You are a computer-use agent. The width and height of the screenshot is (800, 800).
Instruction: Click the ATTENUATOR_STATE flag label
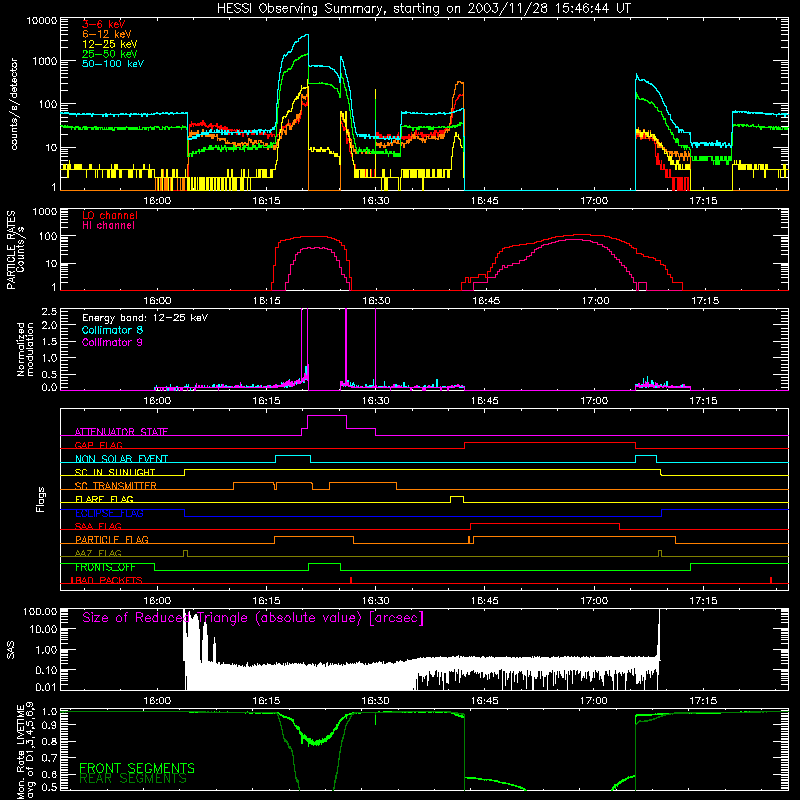tap(121, 432)
